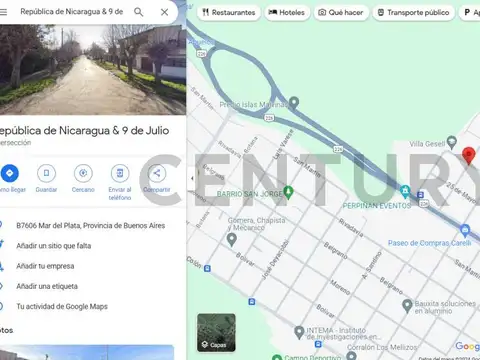
Task: Click Añadir tu empresa
Action: [45, 266]
